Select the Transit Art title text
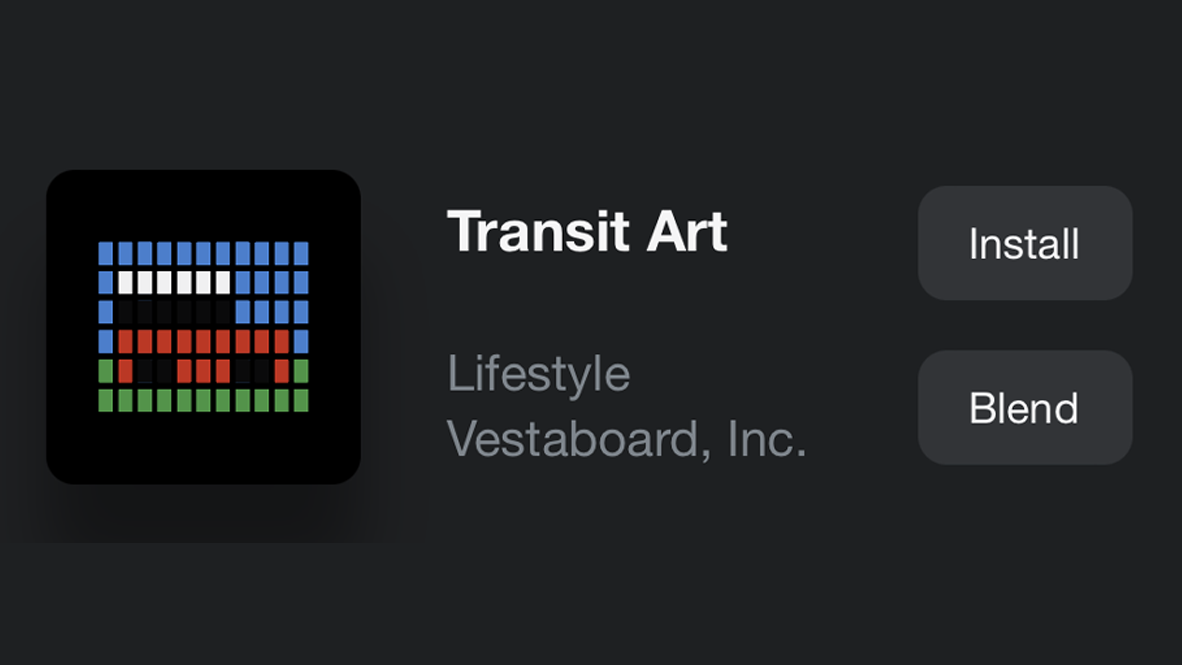Screen dimensions: 1182x665 point(587,232)
